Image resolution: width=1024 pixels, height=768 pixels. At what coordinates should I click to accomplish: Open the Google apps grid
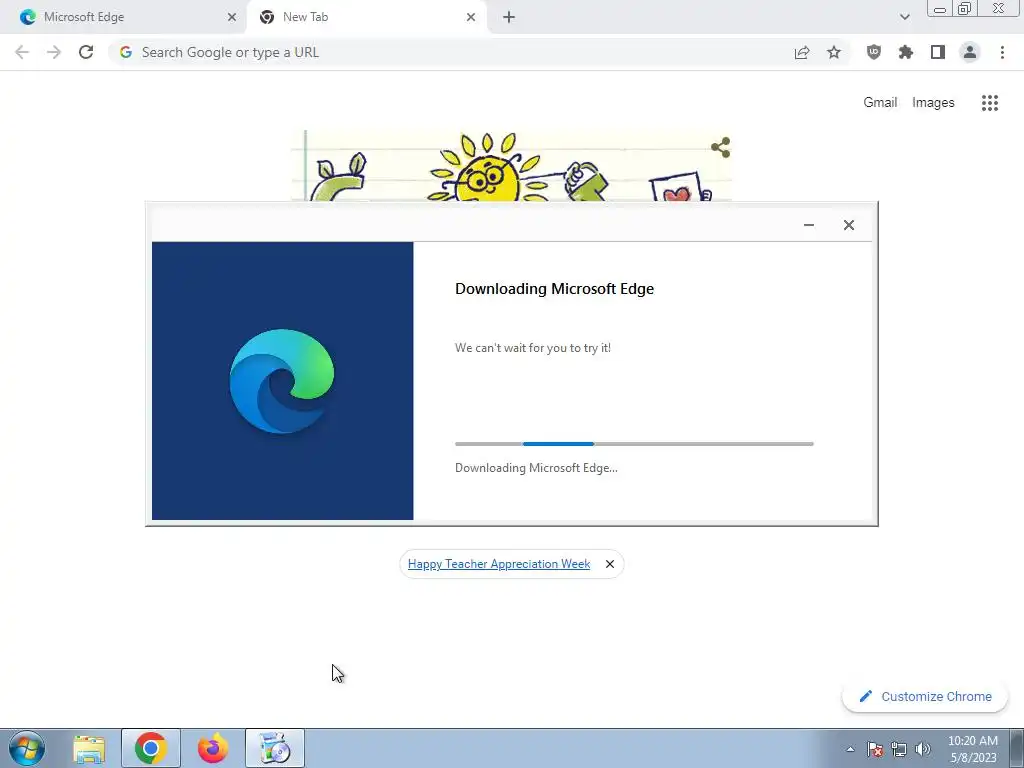click(x=990, y=103)
